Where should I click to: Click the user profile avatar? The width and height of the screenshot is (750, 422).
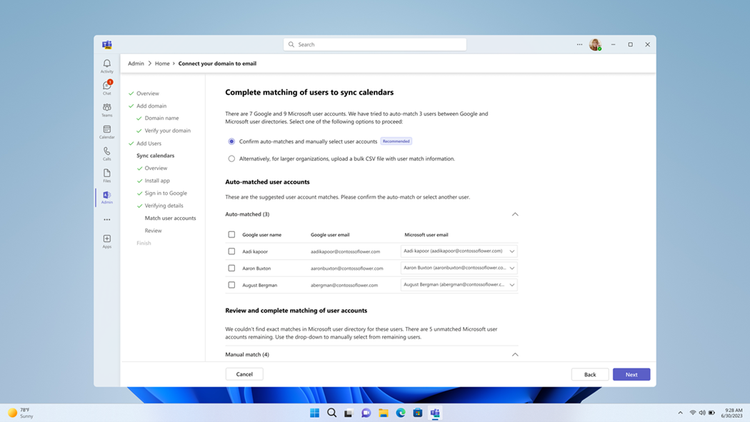click(595, 44)
